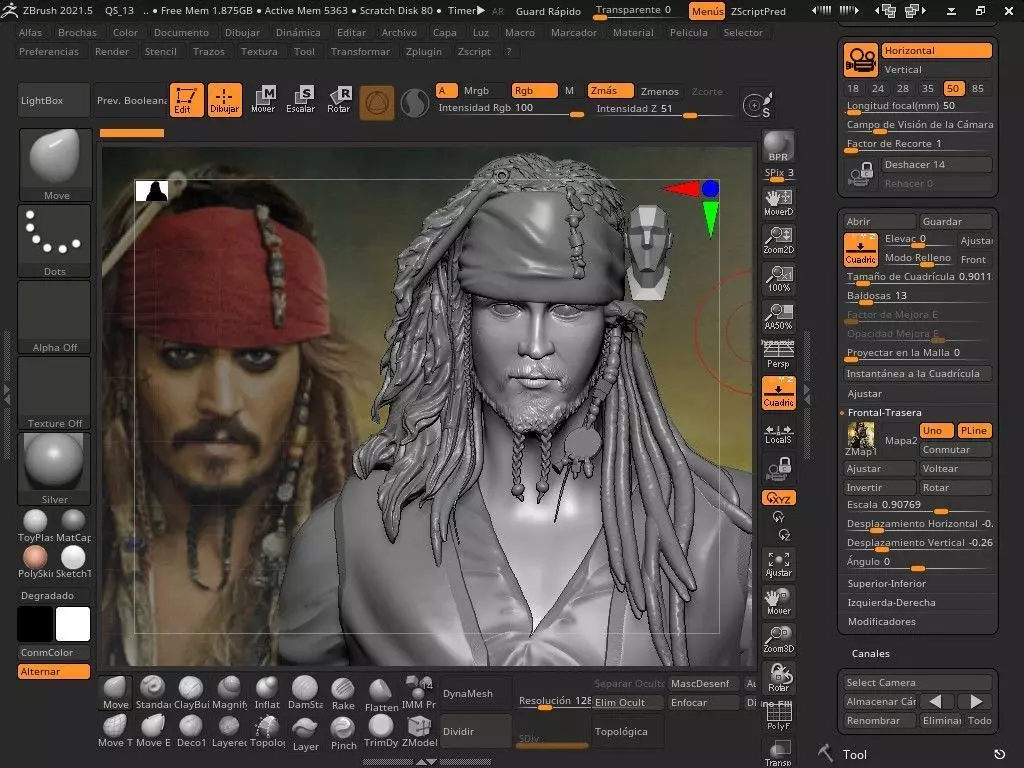The image size is (1024, 768).
Task: Click the Dividir button
Action: coord(476,731)
